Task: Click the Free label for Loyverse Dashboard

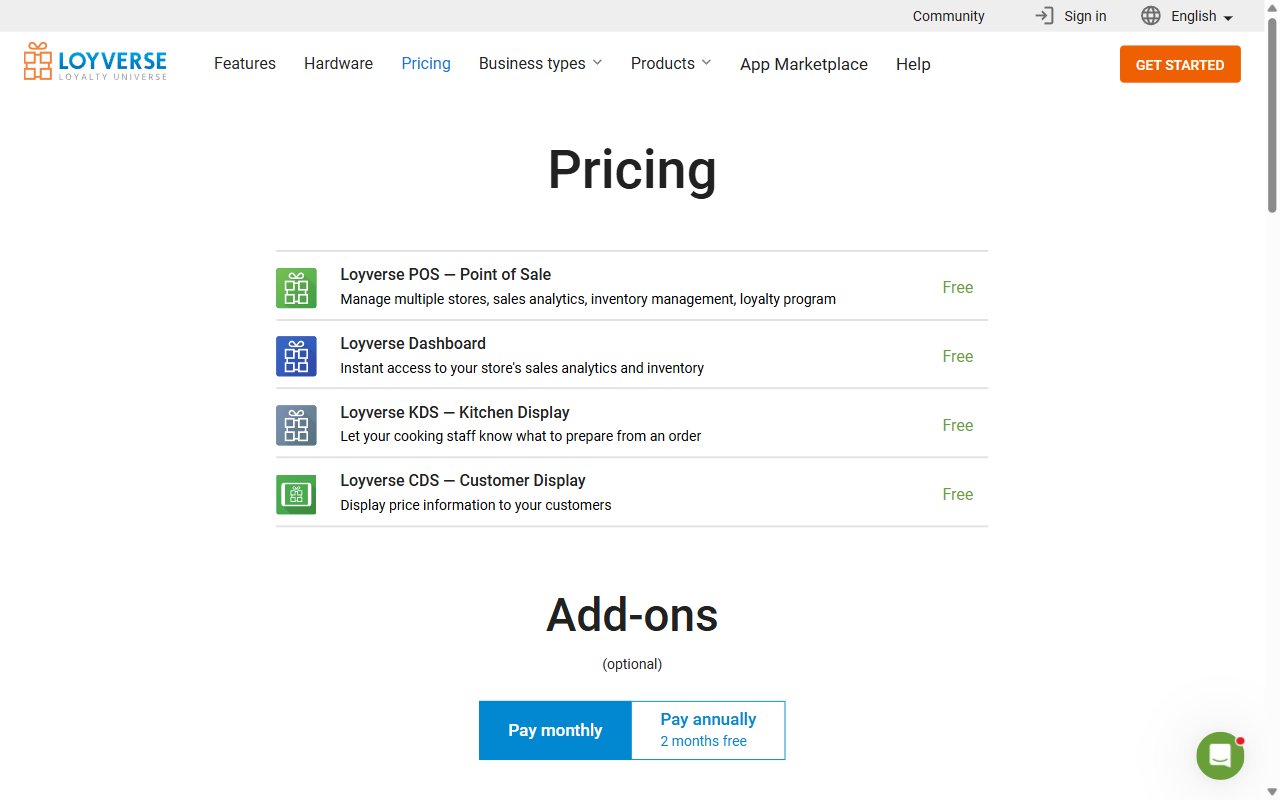Action: [x=957, y=356]
